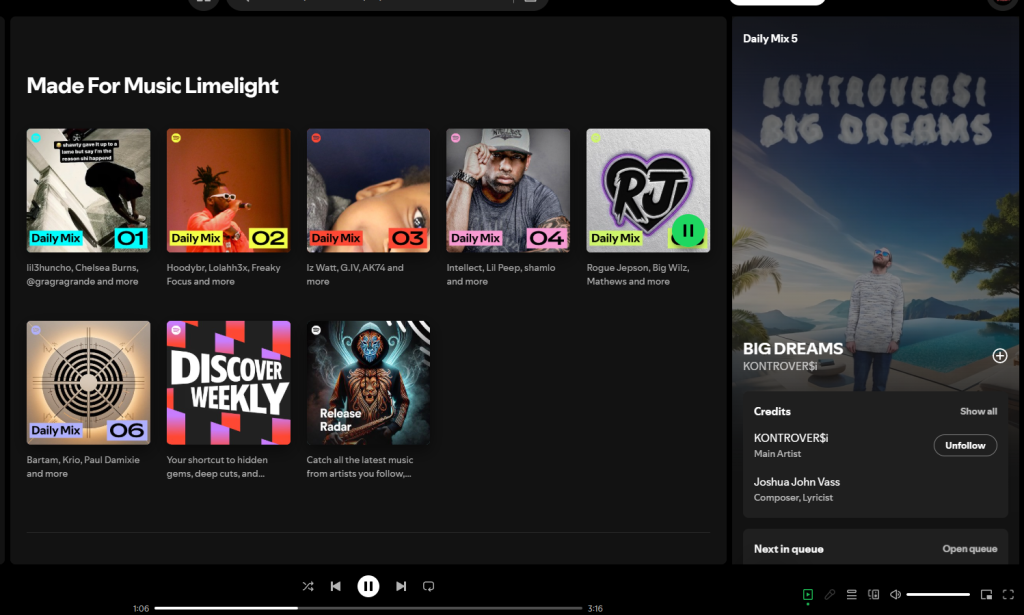1024x615 pixels.
Task: Open KONTROVER$i in the Credits section
Action: coord(791,438)
